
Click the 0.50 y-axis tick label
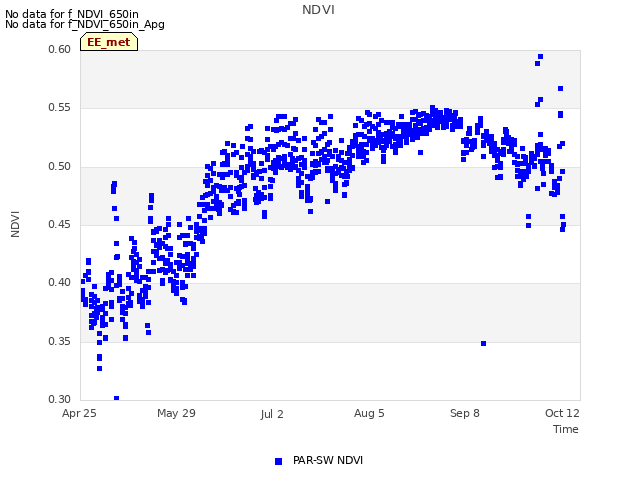(60, 167)
